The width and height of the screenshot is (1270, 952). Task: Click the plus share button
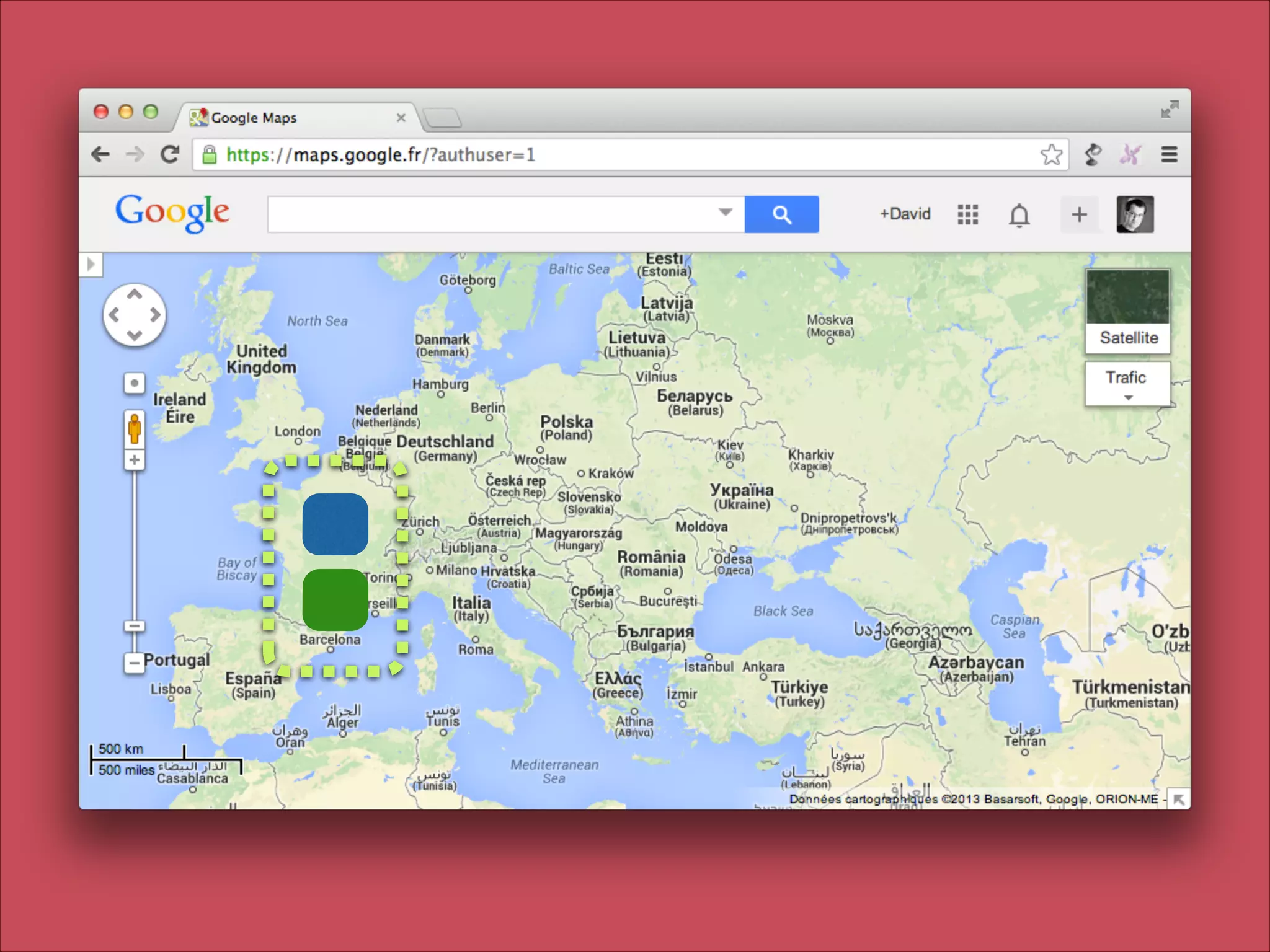[1079, 214]
